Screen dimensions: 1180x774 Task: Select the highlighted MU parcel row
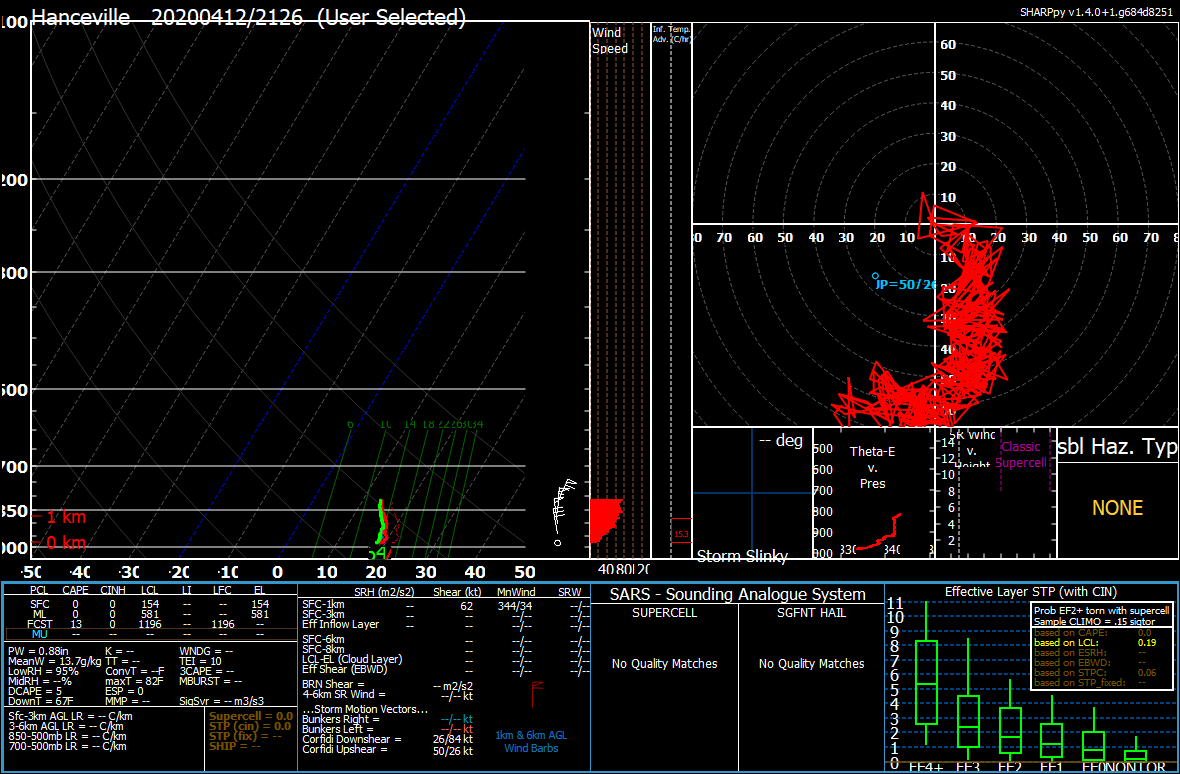click(x=151, y=634)
